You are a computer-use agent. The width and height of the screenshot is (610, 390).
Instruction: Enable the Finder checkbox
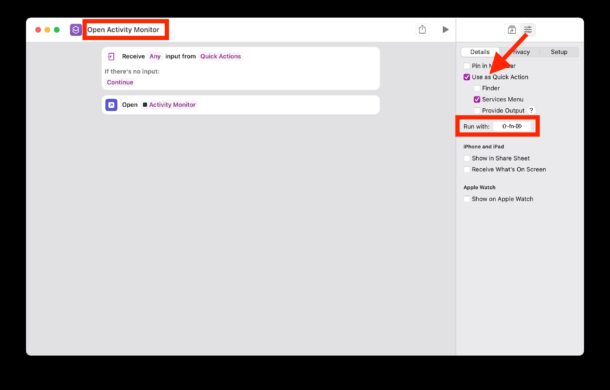click(x=477, y=88)
